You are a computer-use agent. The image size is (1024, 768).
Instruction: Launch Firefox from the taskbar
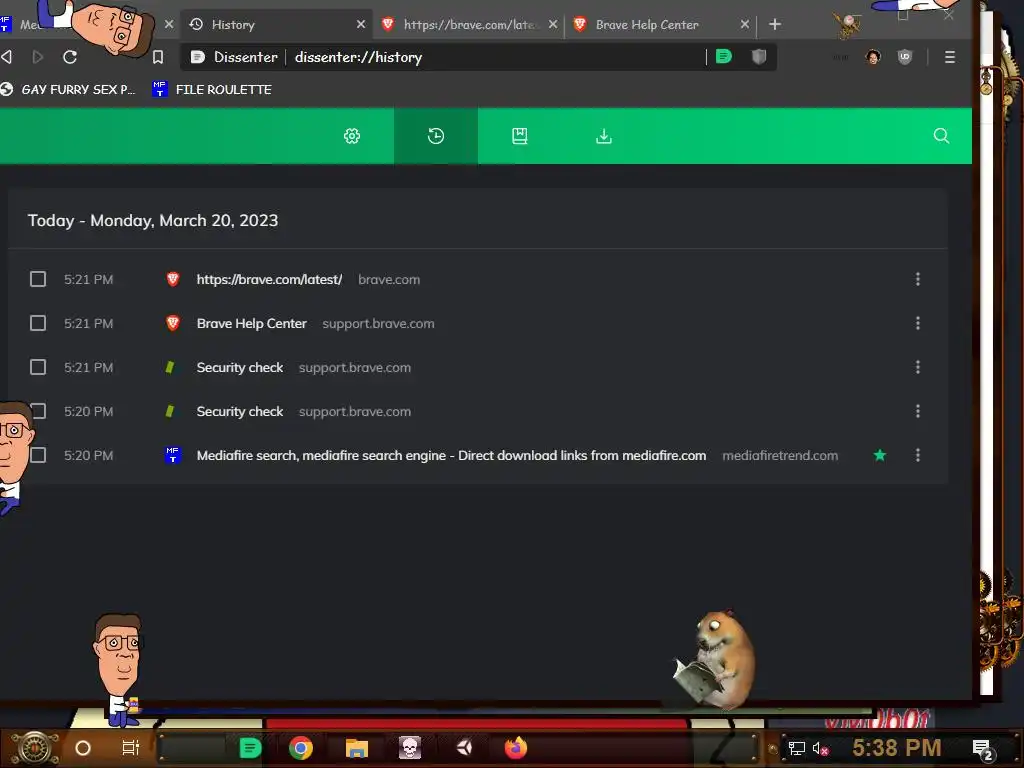516,748
